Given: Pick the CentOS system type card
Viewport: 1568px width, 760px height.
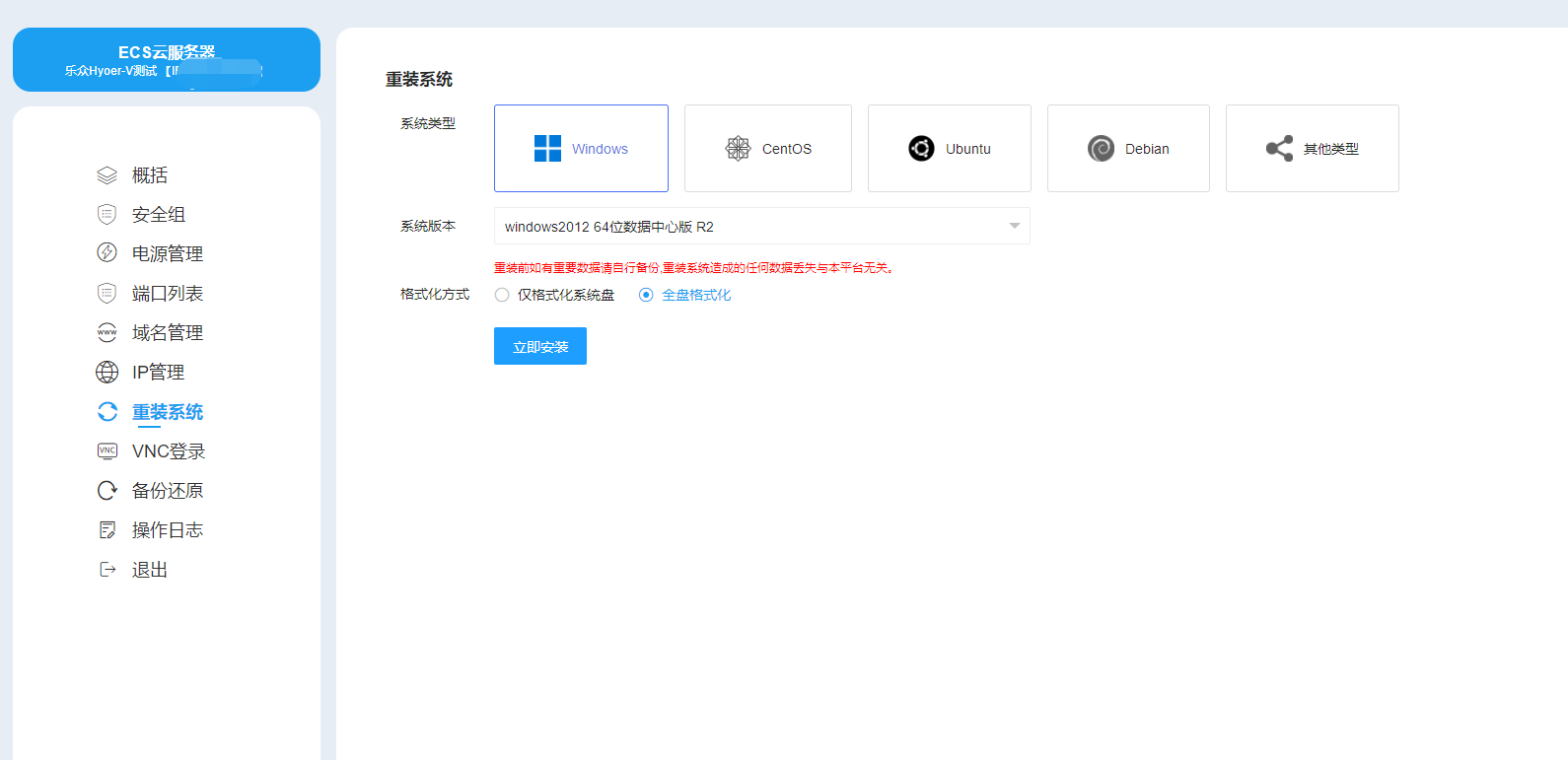Looking at the screenshot, I should tap(767, 149).
